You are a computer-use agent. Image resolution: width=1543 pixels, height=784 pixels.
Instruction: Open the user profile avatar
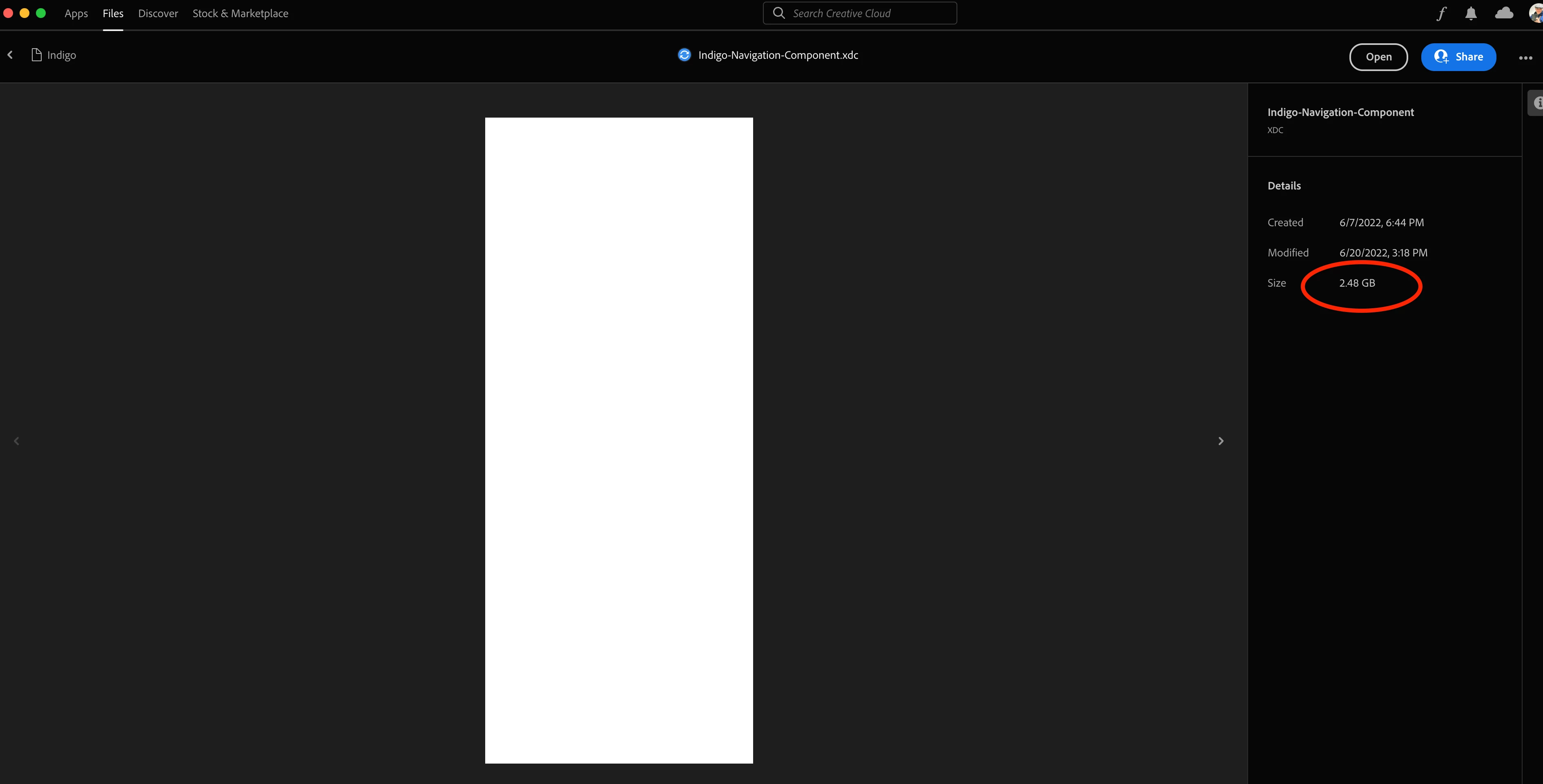point(1536,13)
